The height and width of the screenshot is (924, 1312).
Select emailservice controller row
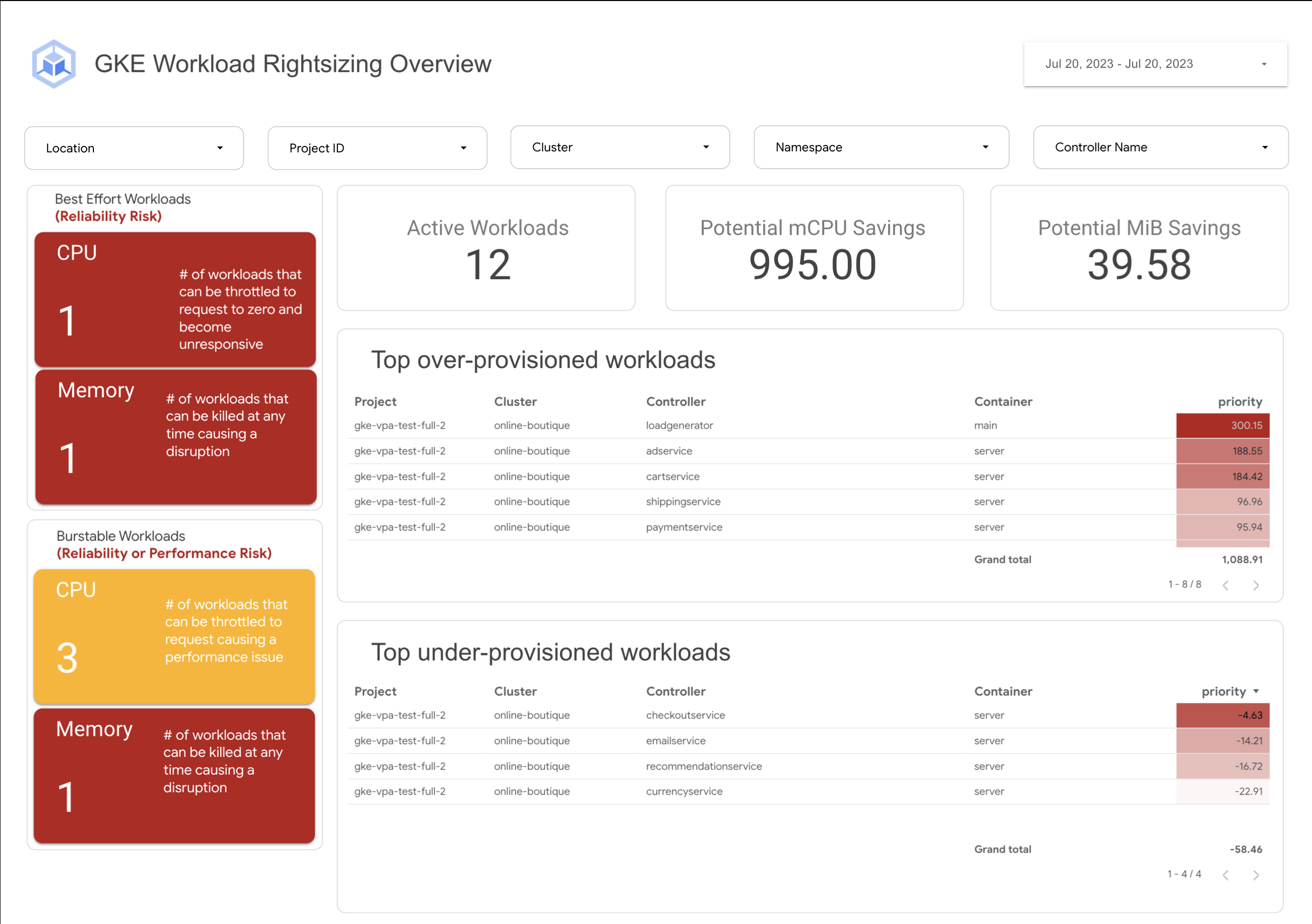tap(676, 741)
